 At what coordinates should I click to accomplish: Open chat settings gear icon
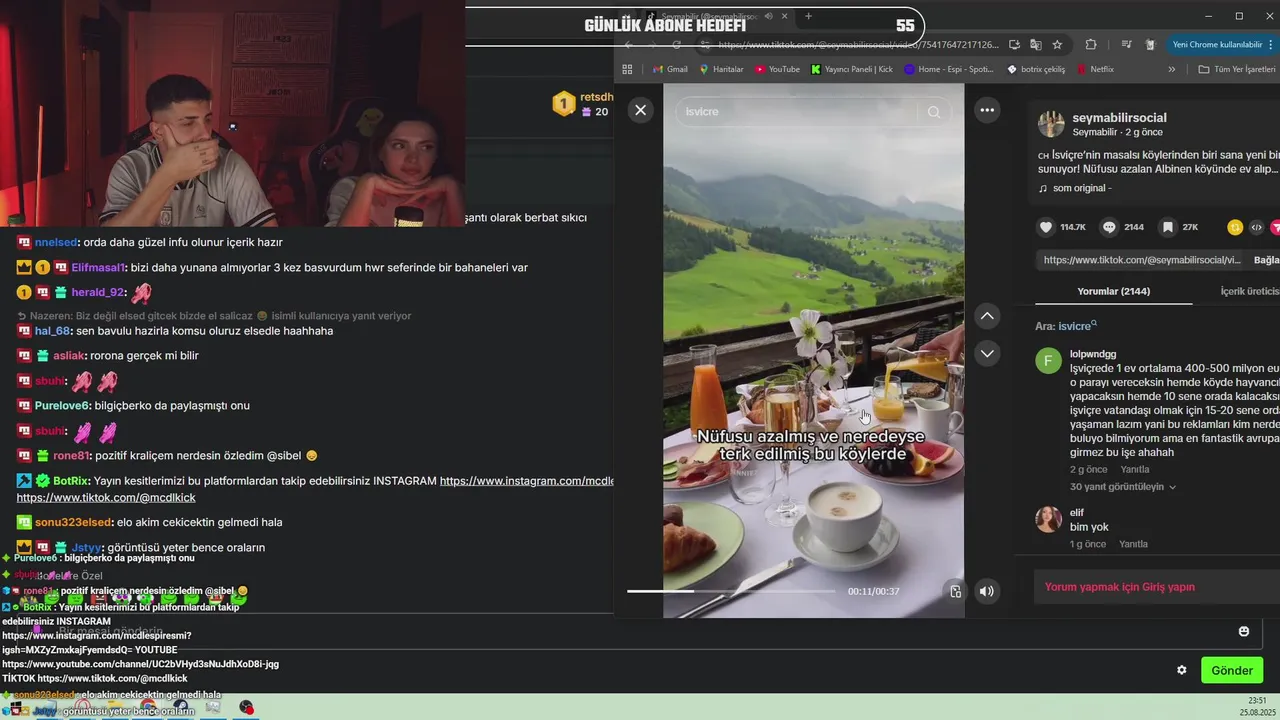point(1182,670)
